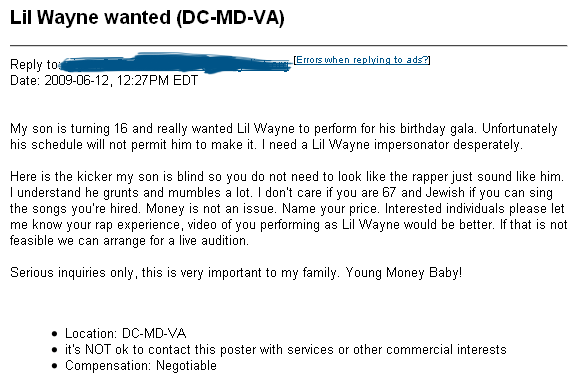Click the "Reply to:" label
The width and height of the screenshot is (579, 386).
[34, 64]
